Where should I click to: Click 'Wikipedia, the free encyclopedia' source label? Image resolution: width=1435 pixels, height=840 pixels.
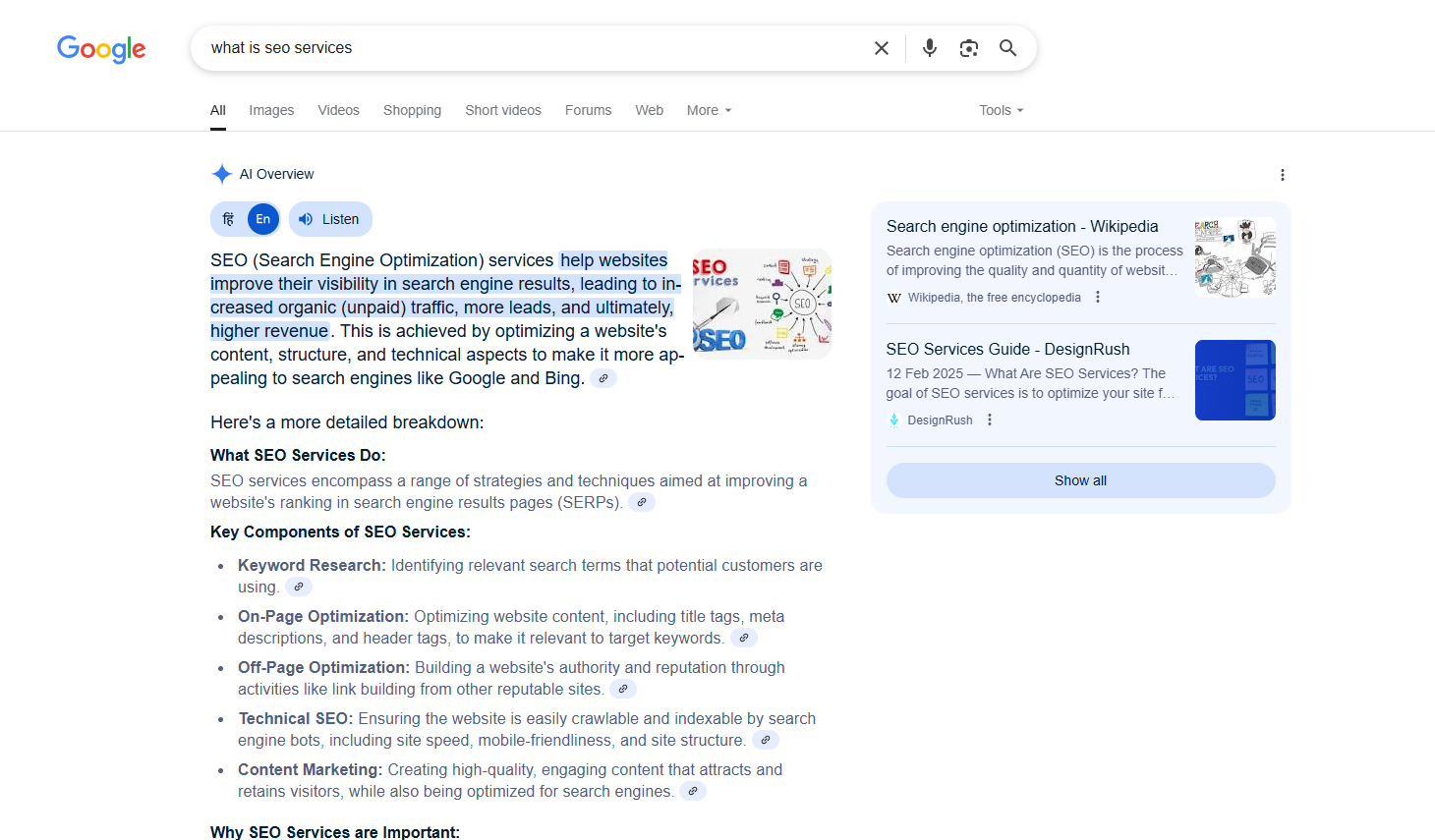994,298
